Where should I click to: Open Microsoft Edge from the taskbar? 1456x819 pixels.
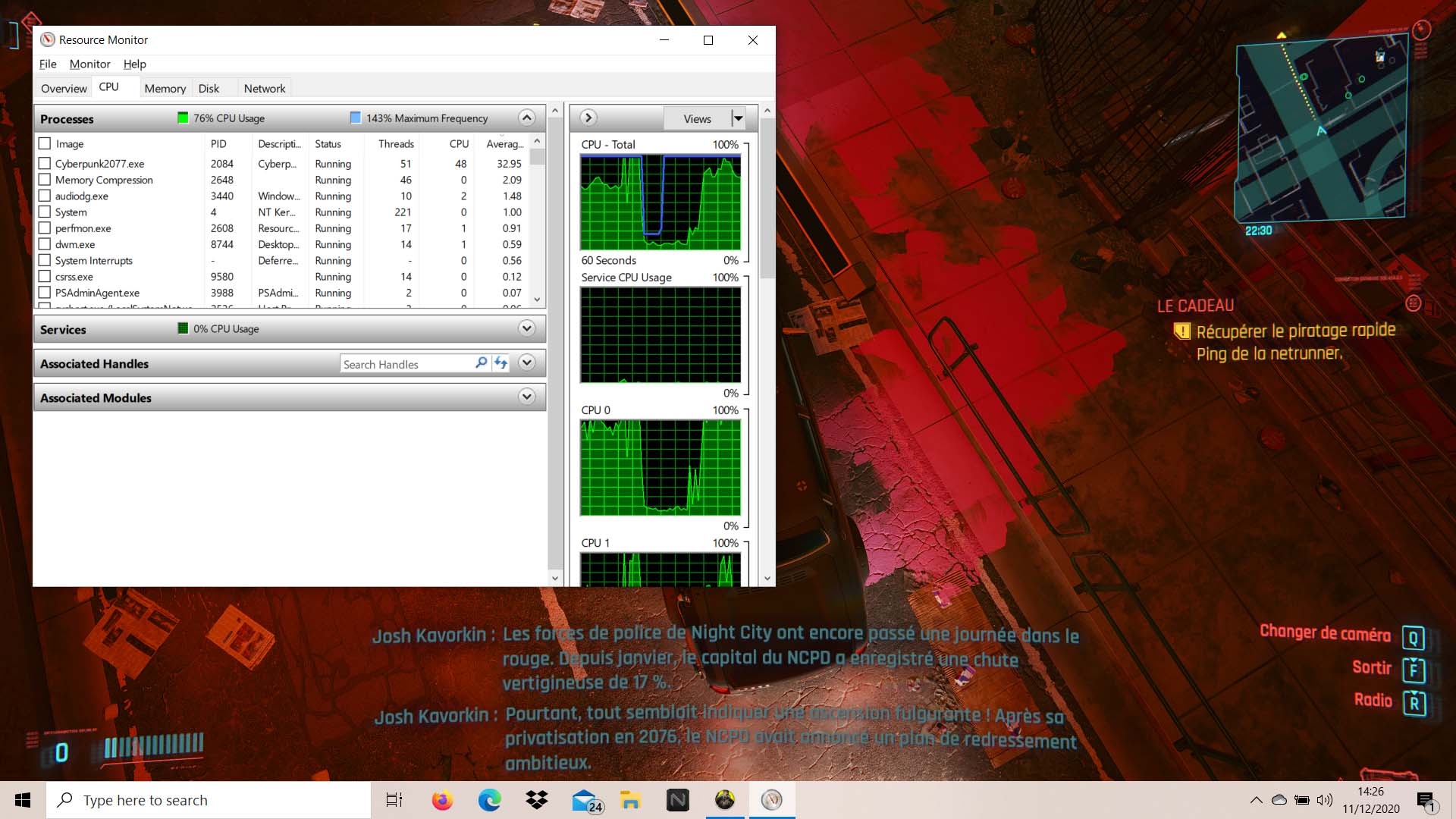coord(489,800)
